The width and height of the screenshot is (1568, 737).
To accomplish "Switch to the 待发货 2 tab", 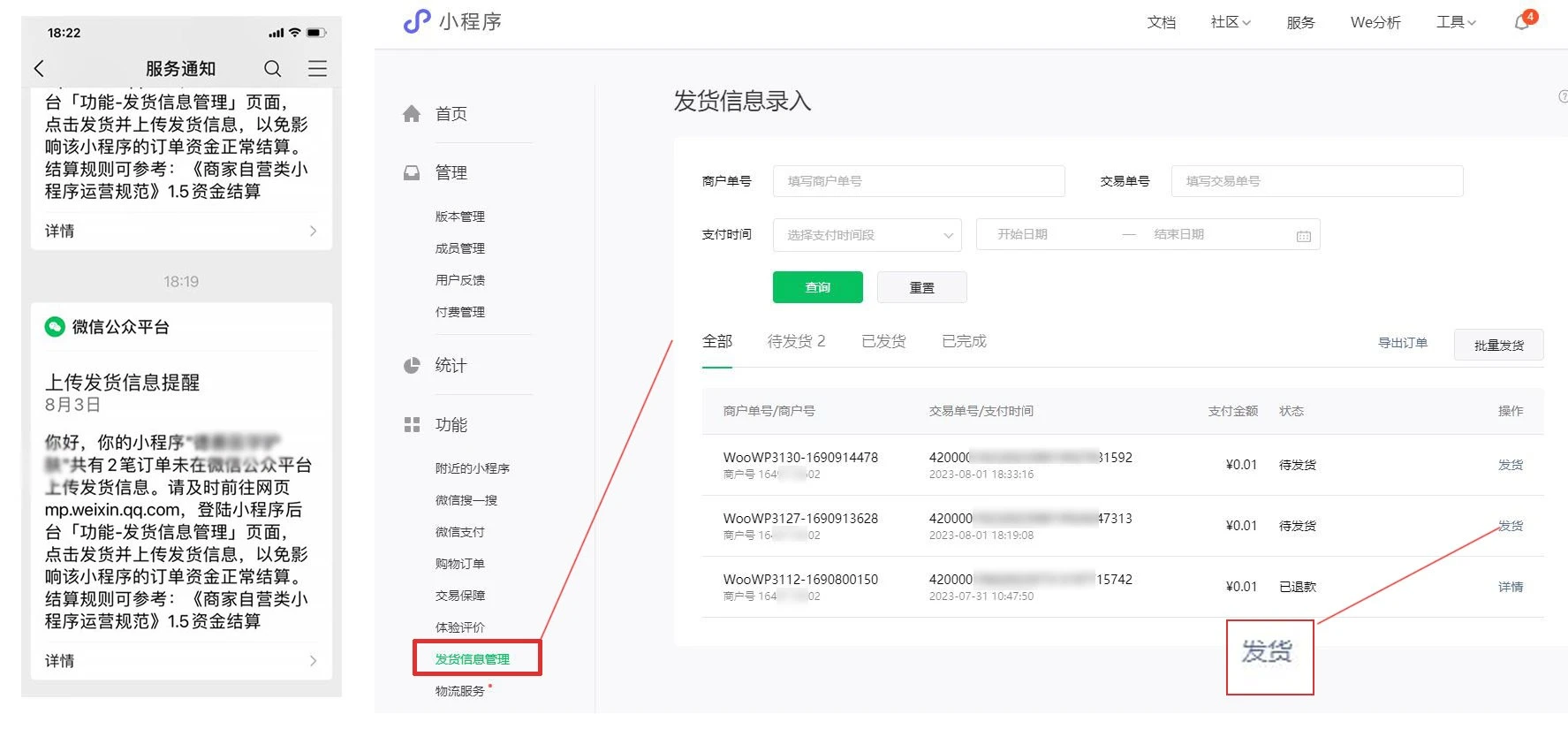I will (x=796, y=341).
